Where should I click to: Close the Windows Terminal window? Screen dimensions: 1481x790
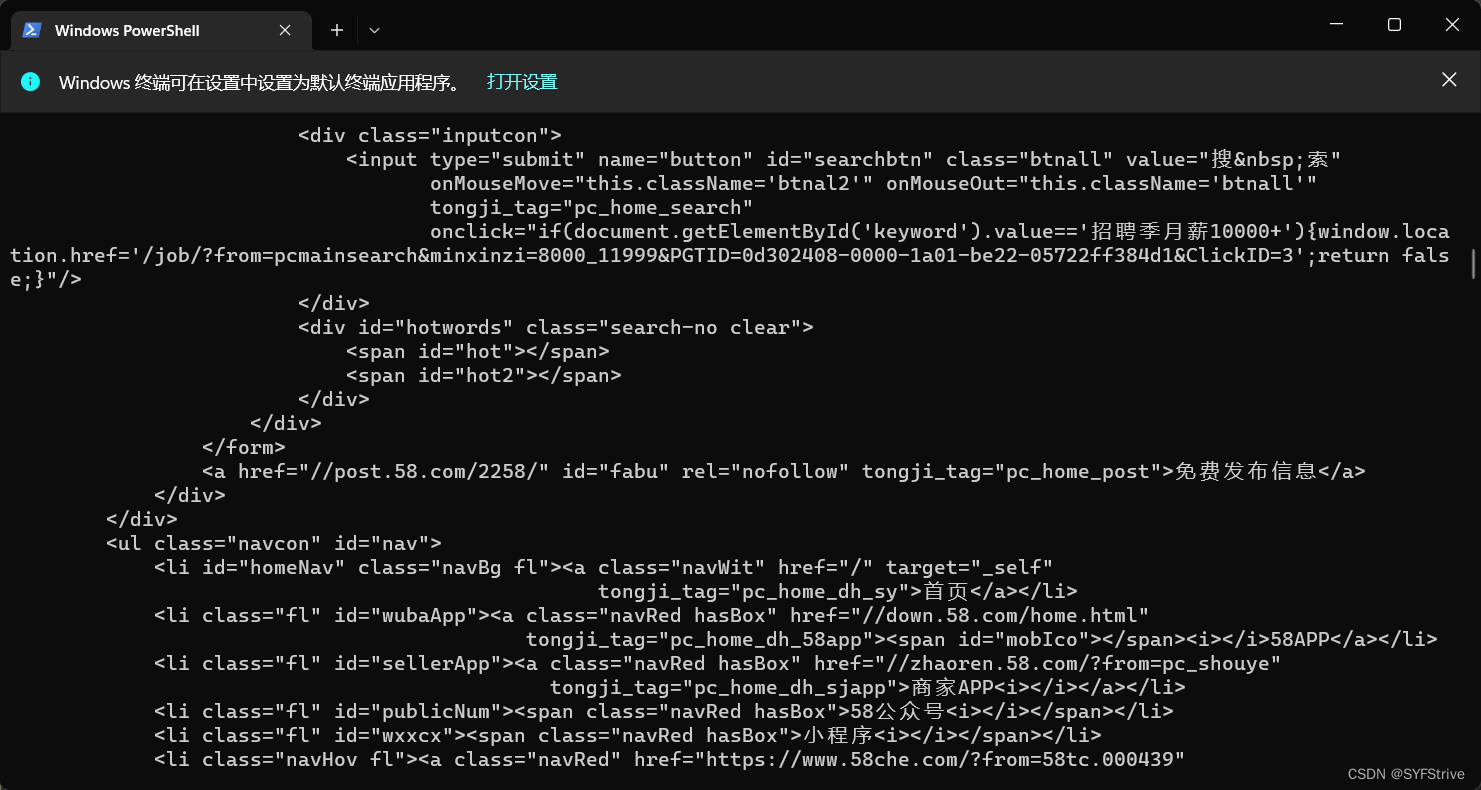1453,25
